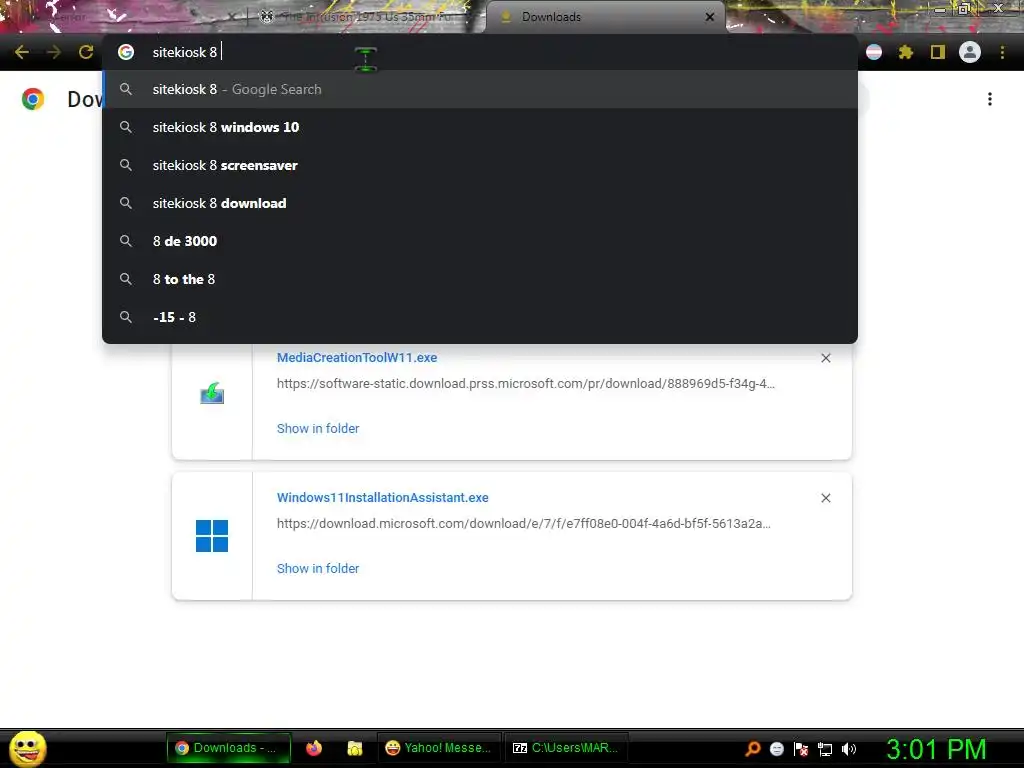The width and height of the screenshot is (1024, 768).
Task: Open the flag notification tray icon
Action: 801,749
